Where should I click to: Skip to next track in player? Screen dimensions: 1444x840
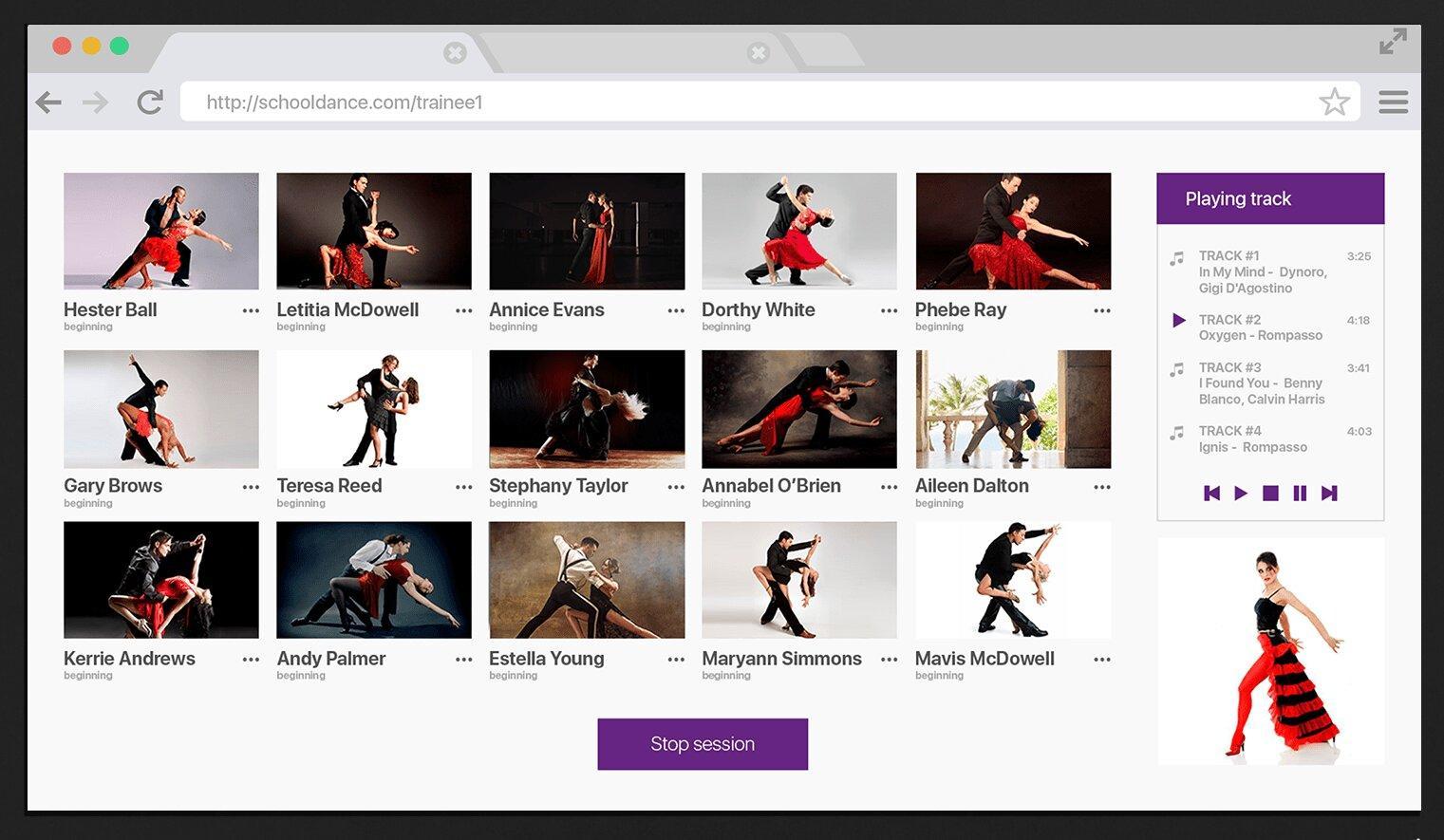click(x=1329, y=494)
